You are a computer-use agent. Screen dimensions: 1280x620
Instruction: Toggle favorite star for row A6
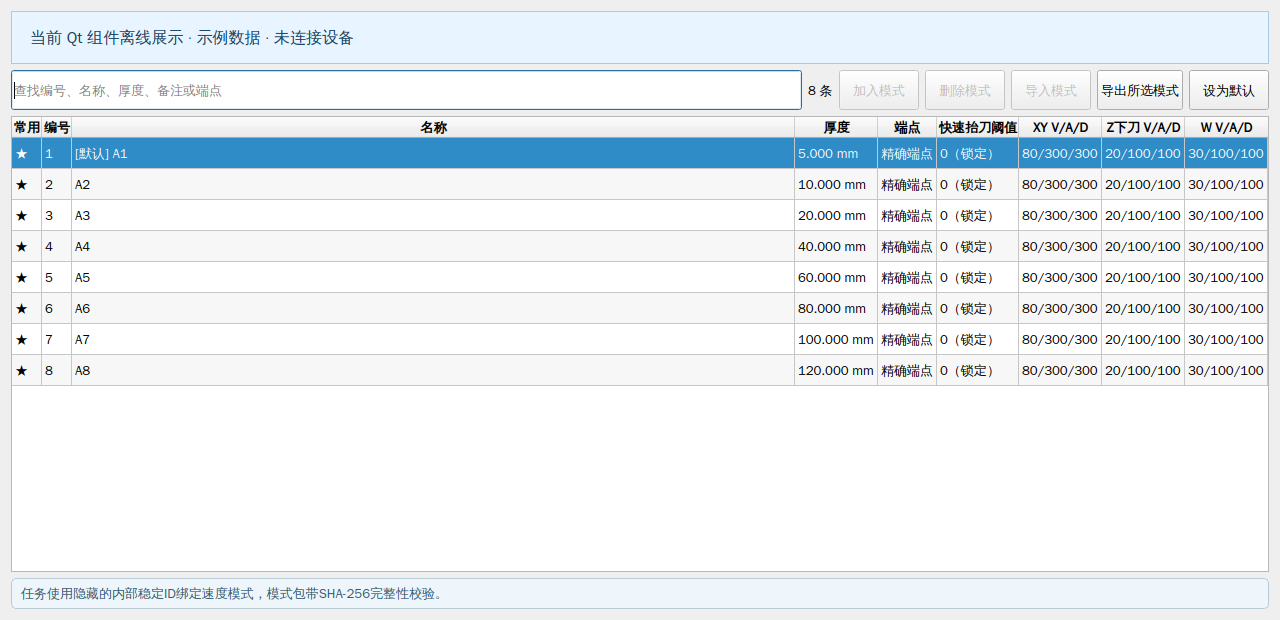[22, 309]
